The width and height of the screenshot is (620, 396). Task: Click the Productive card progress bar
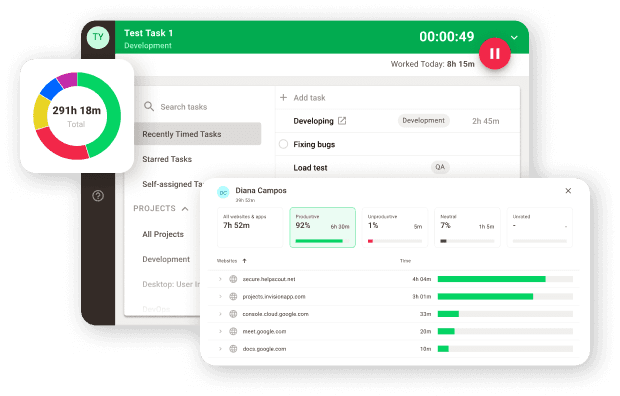pyautogui.click(x=322, y=241)
